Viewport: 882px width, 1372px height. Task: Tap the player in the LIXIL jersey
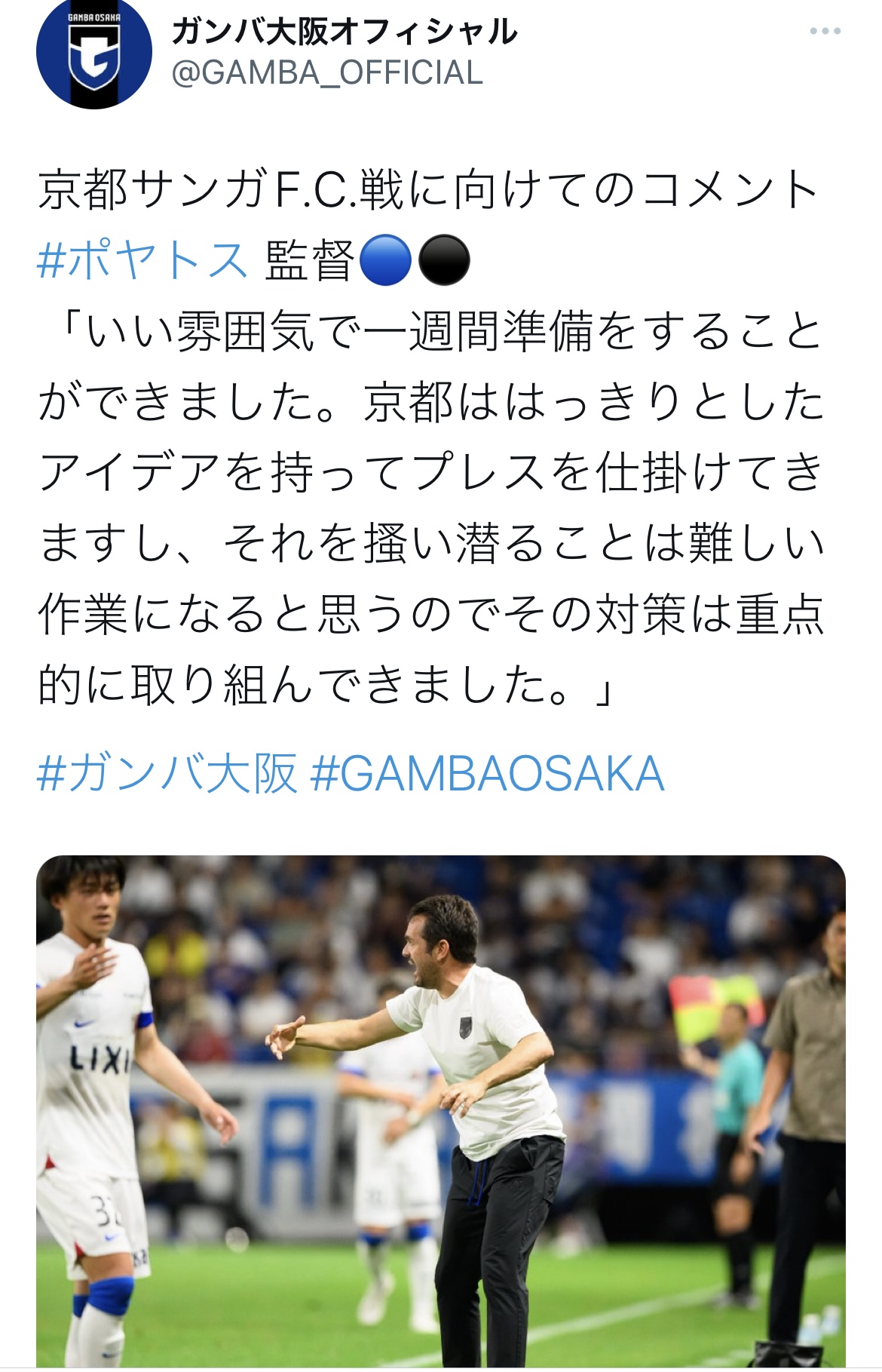pyautogui.click(x=94, y=1116)
